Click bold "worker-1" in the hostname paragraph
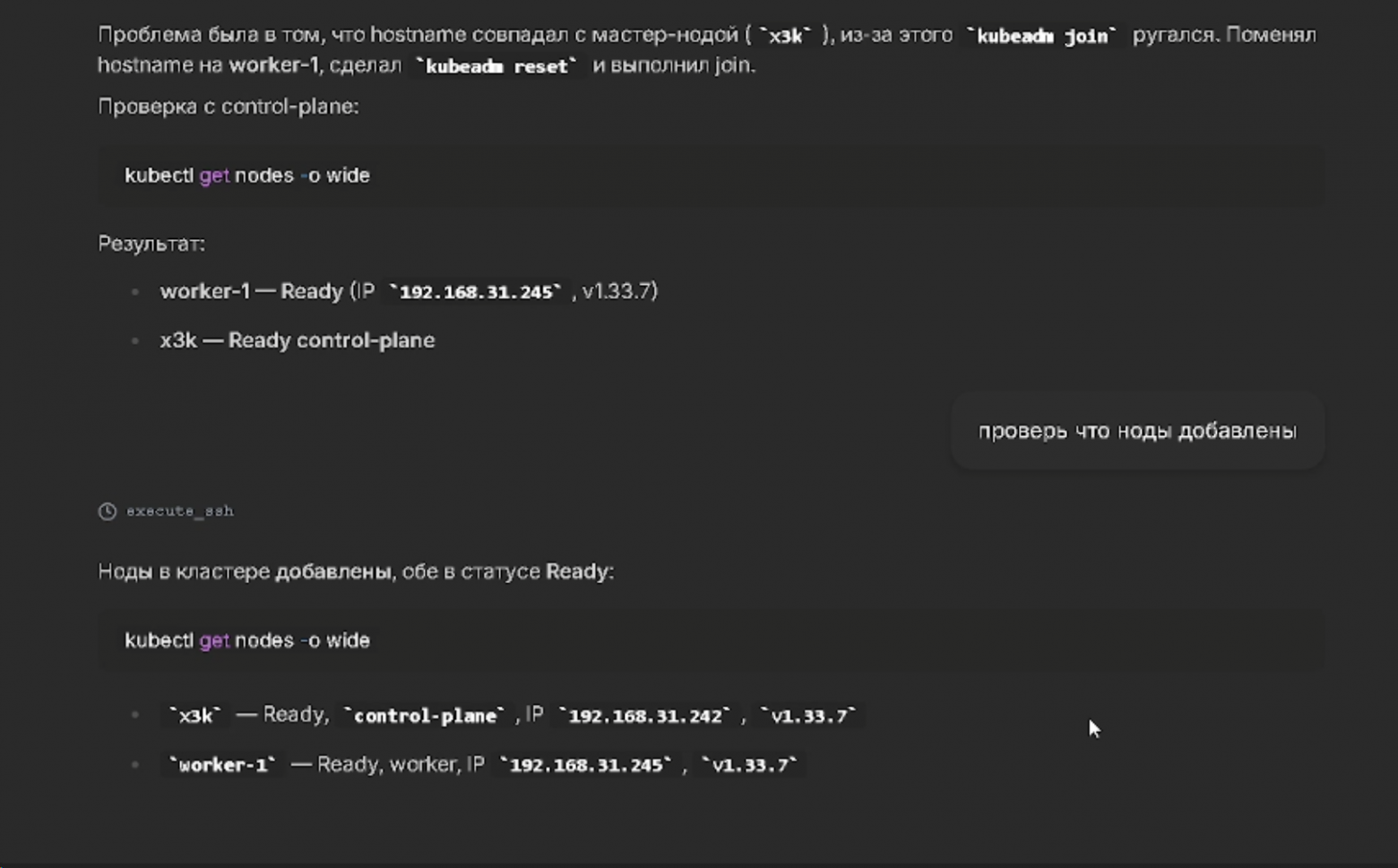 pos(273,65)
